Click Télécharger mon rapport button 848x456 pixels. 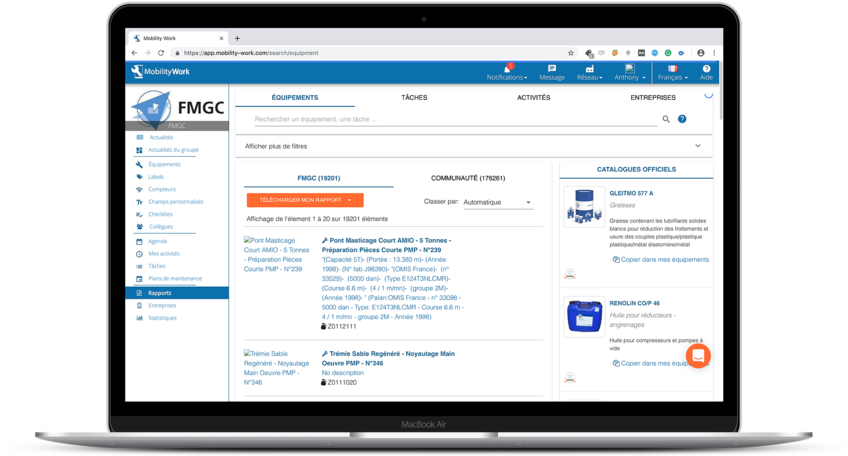click(305, 200)
